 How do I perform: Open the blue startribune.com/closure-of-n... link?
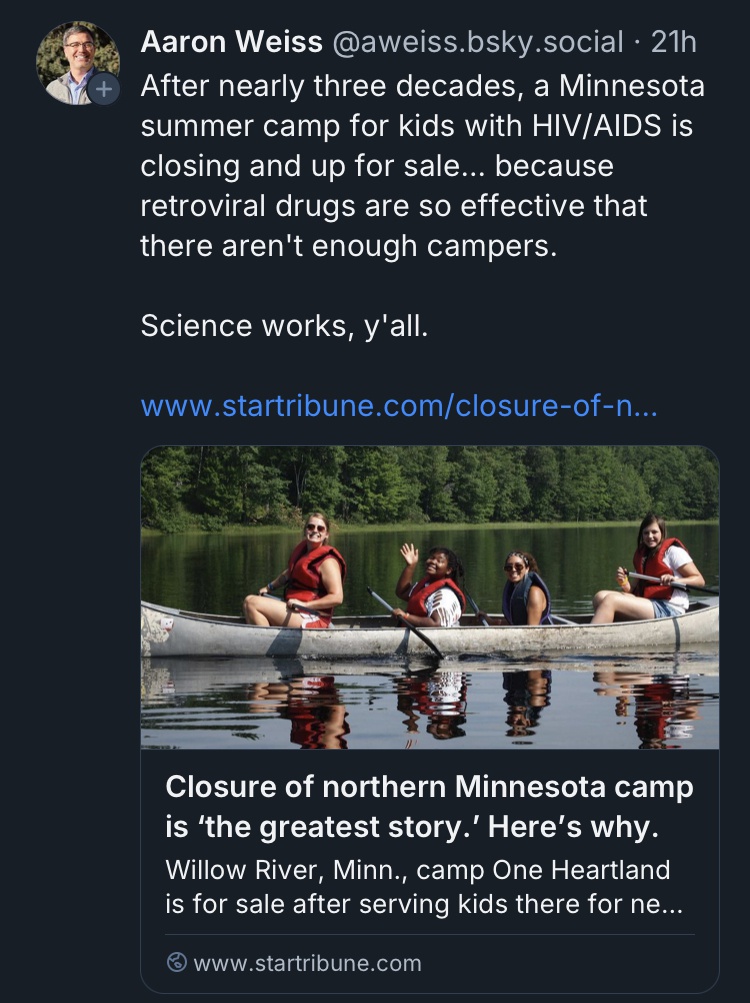[x=399, y=407]
